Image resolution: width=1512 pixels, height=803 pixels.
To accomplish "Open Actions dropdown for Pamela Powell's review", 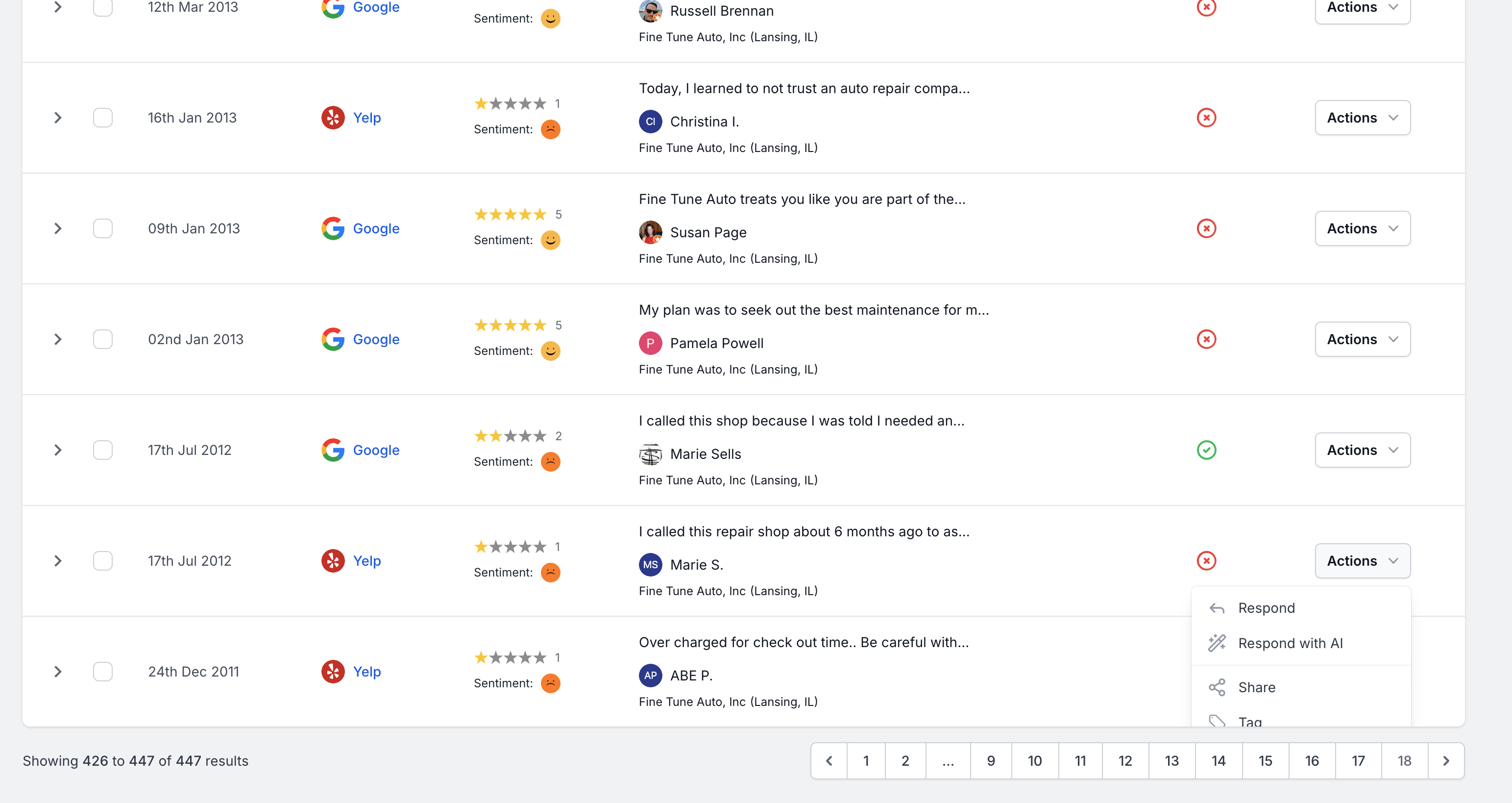I will click(x=1363, y=339).
